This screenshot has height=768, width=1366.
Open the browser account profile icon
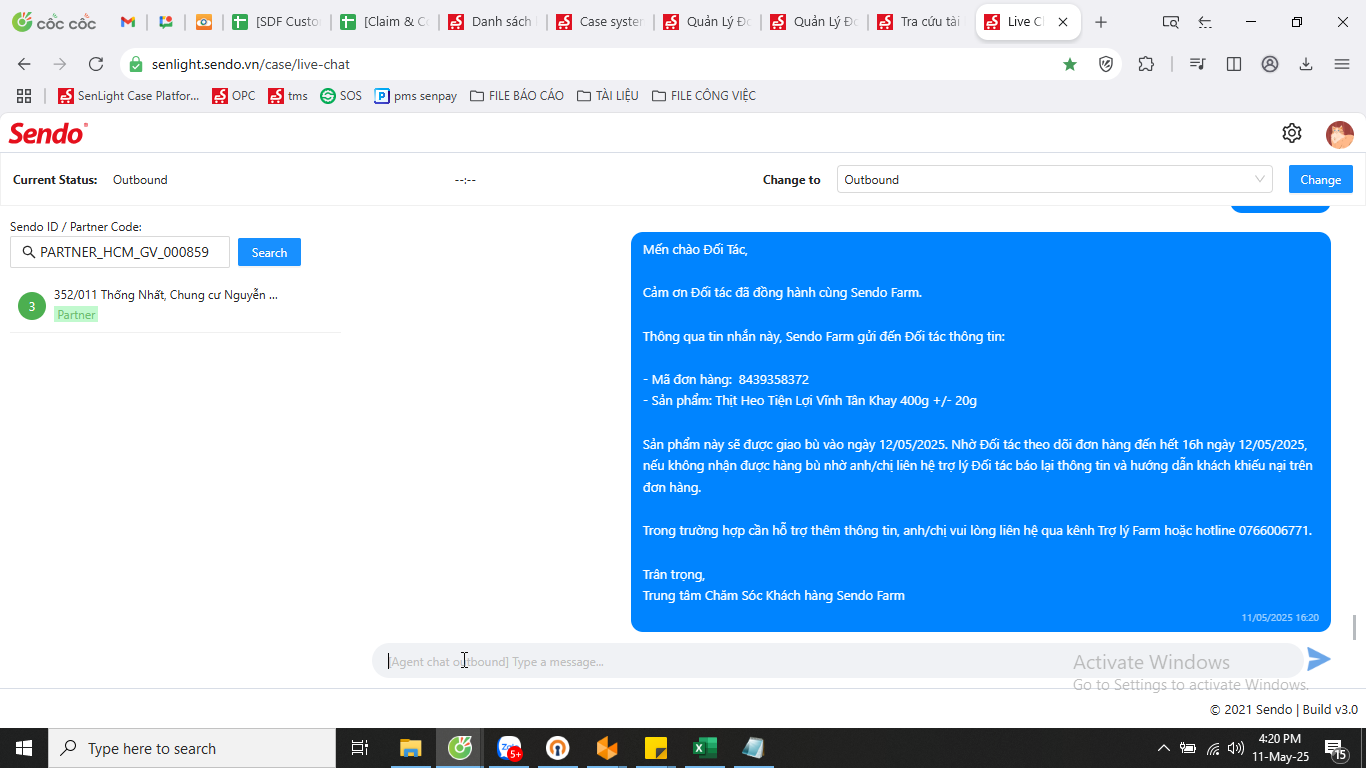point(1270,64)
